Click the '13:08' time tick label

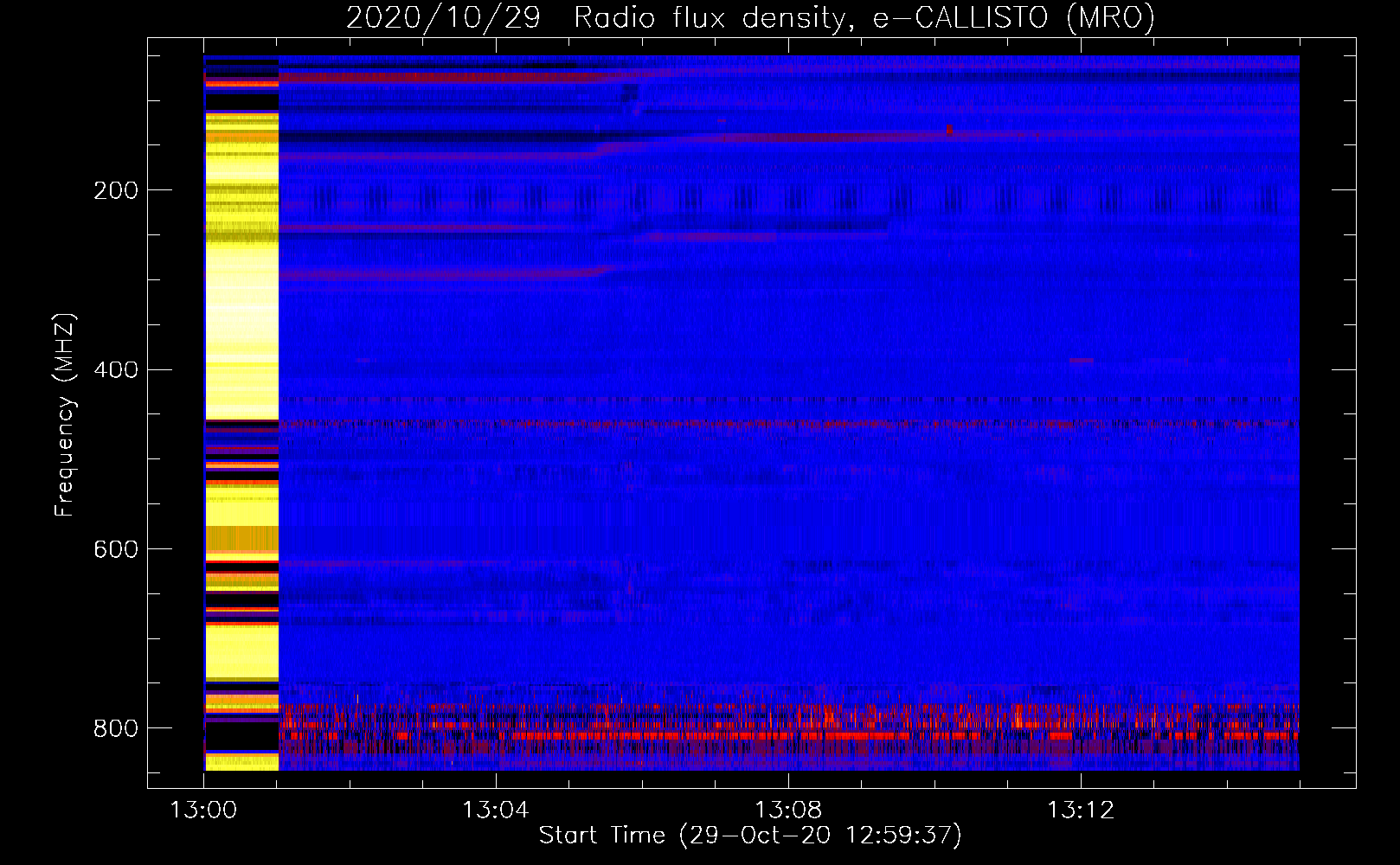coord(788,811)
